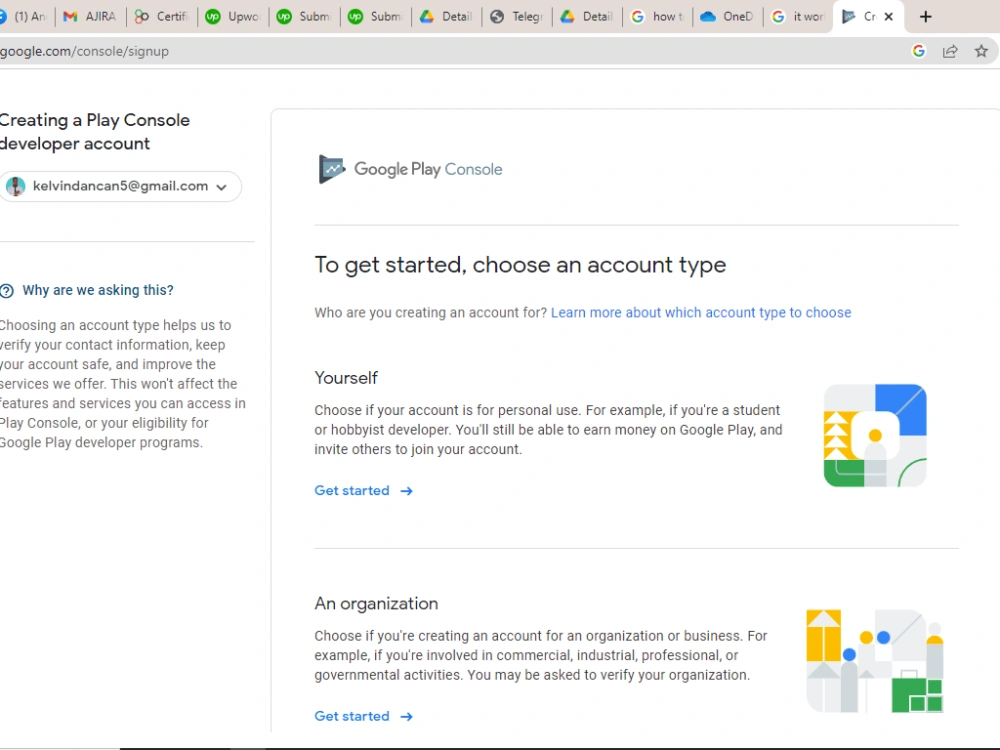Expand the kelvindancan5@gmail.com account dropdown
Viewport: 1000px width, 750px height.
tap(221, 187)
